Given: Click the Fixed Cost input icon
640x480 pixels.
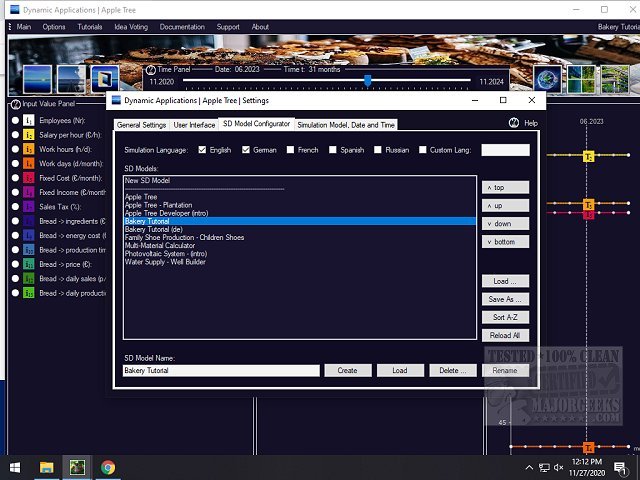Looking at the screenshot, I should 29,178.
